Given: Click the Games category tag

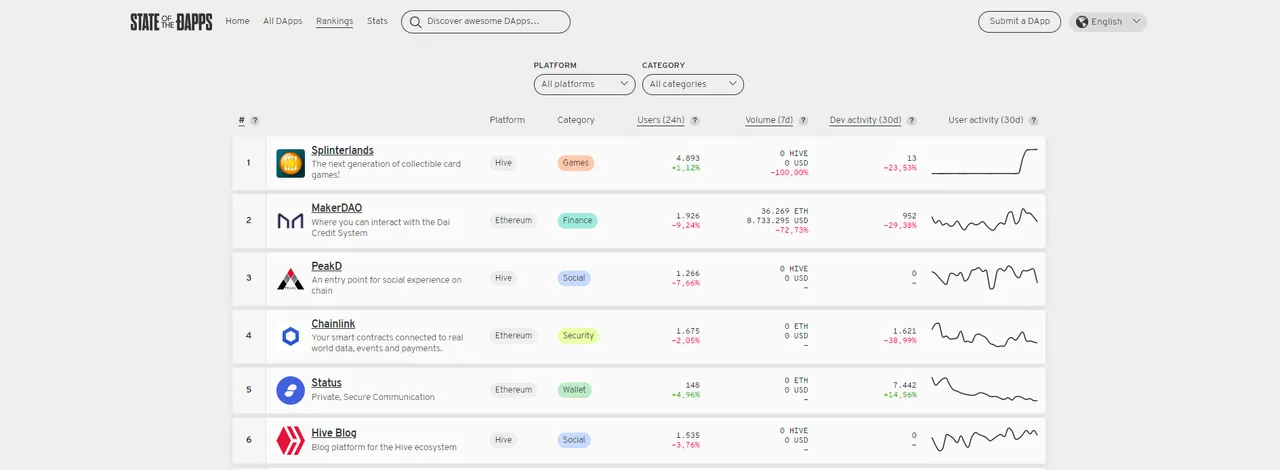Looking at the screenshot, I should [x=576, y=163].
